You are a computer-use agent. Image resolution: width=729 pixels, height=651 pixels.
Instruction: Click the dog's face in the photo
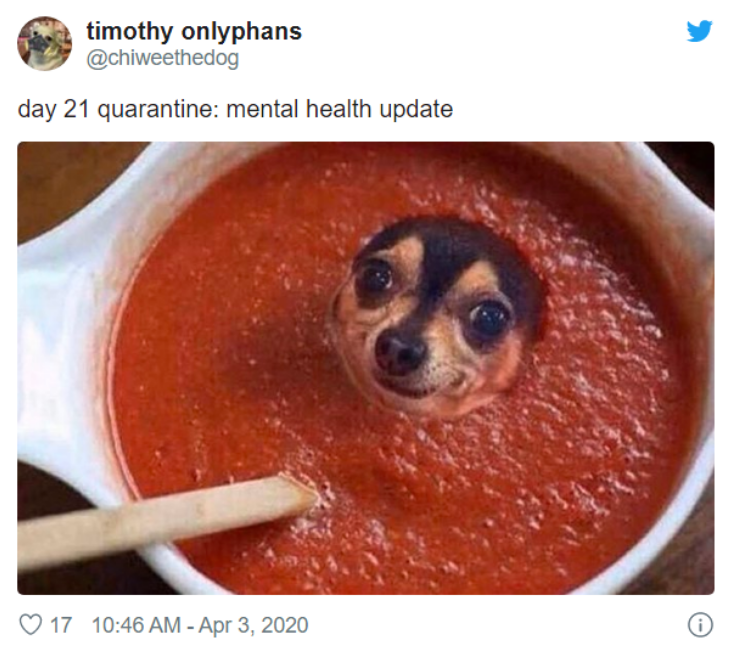pos(435,321)
